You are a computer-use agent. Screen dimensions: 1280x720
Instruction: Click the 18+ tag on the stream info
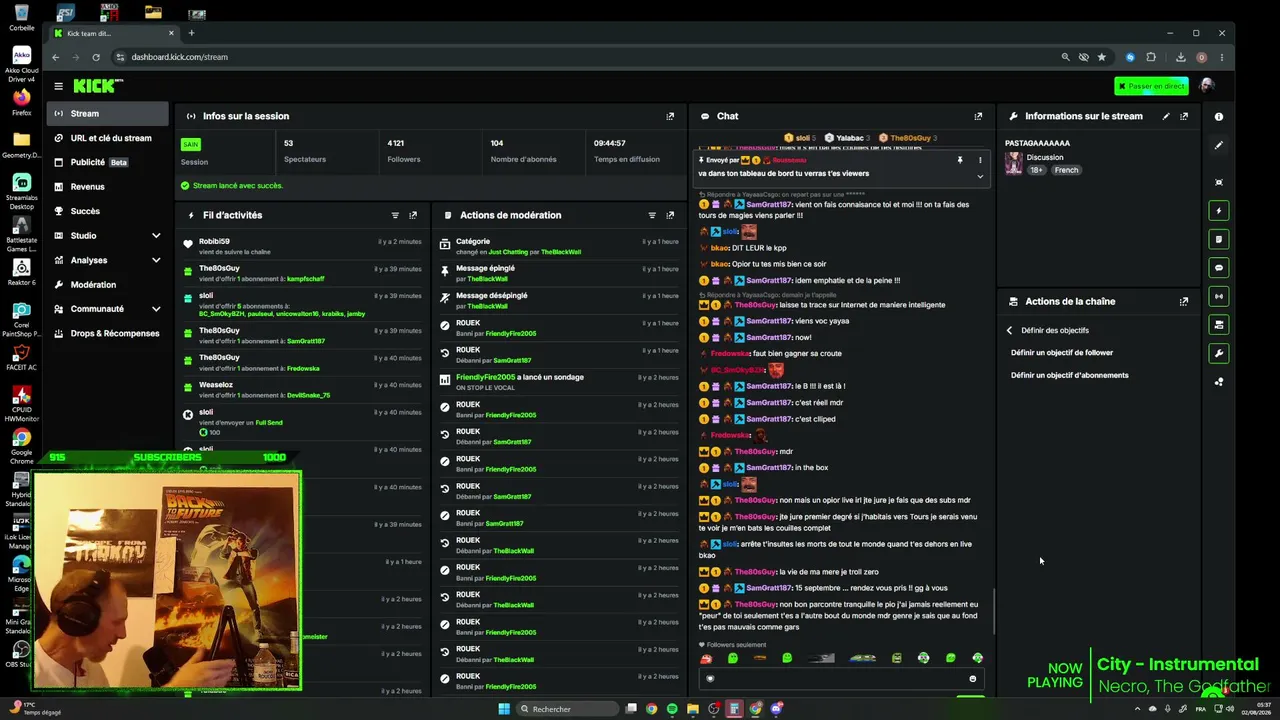(x=1037, y=170)
